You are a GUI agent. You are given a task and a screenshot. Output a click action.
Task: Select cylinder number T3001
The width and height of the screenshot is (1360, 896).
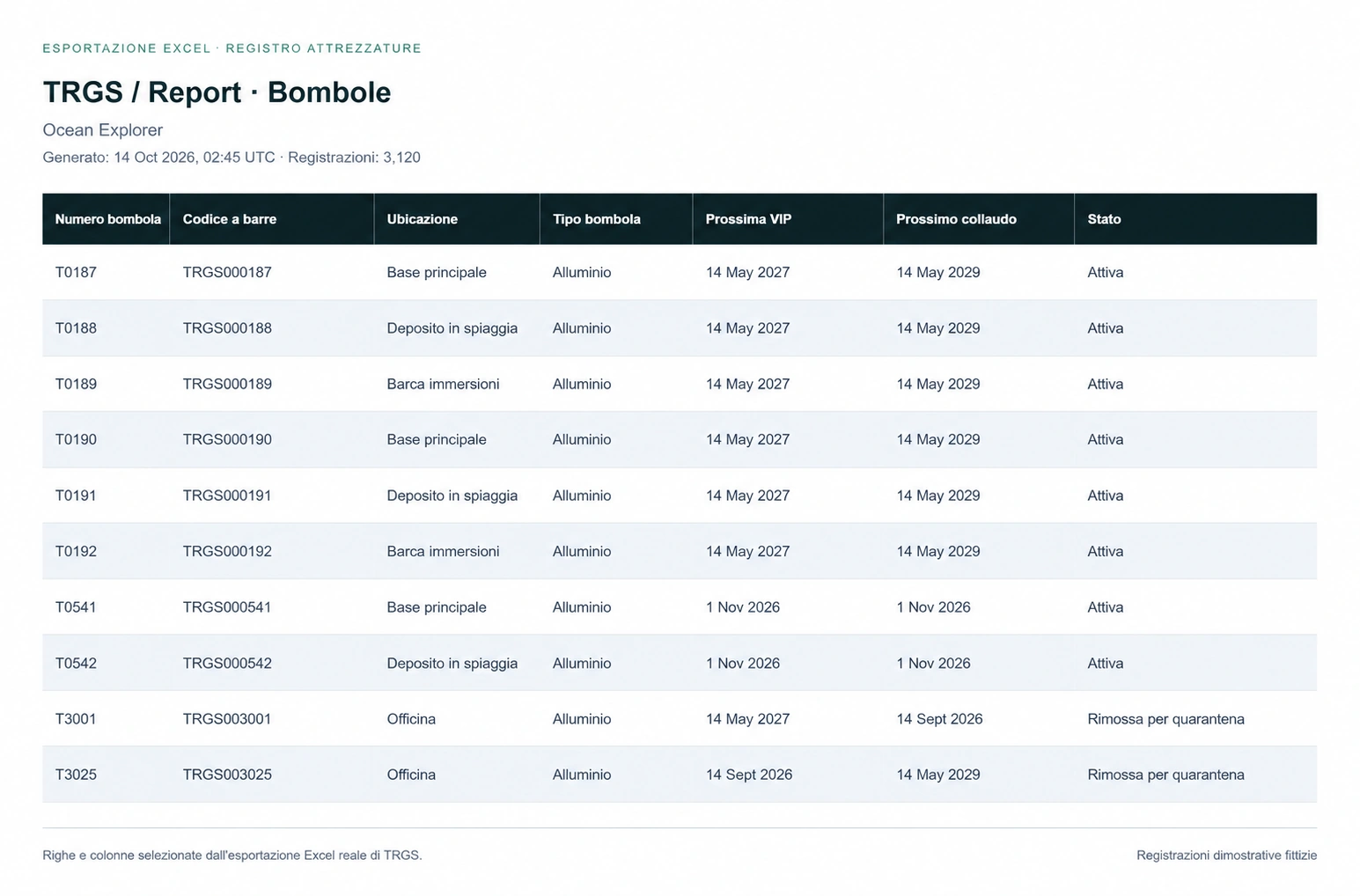point(76,719)
